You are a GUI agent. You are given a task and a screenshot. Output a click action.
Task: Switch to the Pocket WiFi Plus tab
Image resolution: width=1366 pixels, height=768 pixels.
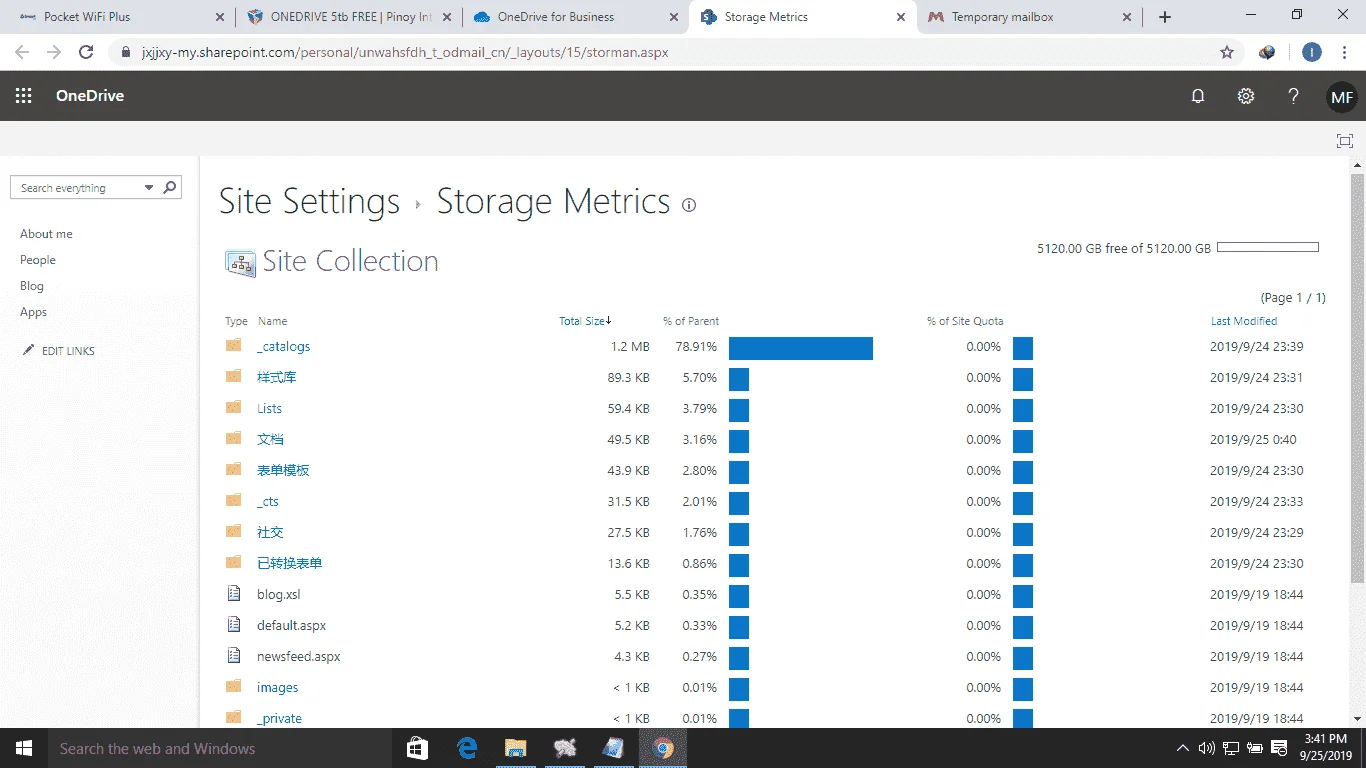120,17
